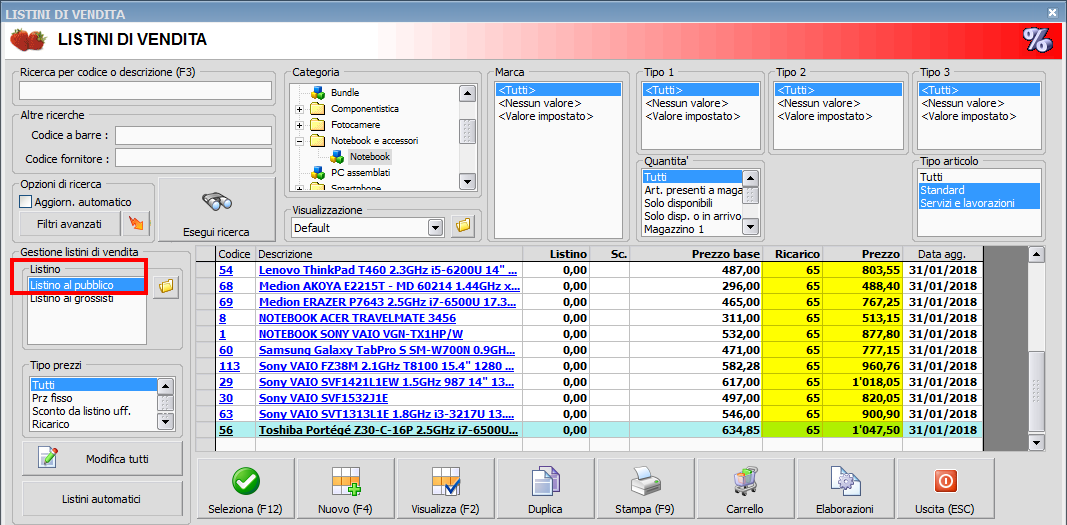This screenshot has height=525, width=1067.
Task: Click the Duplica button
Action: [x=545, y=488]
